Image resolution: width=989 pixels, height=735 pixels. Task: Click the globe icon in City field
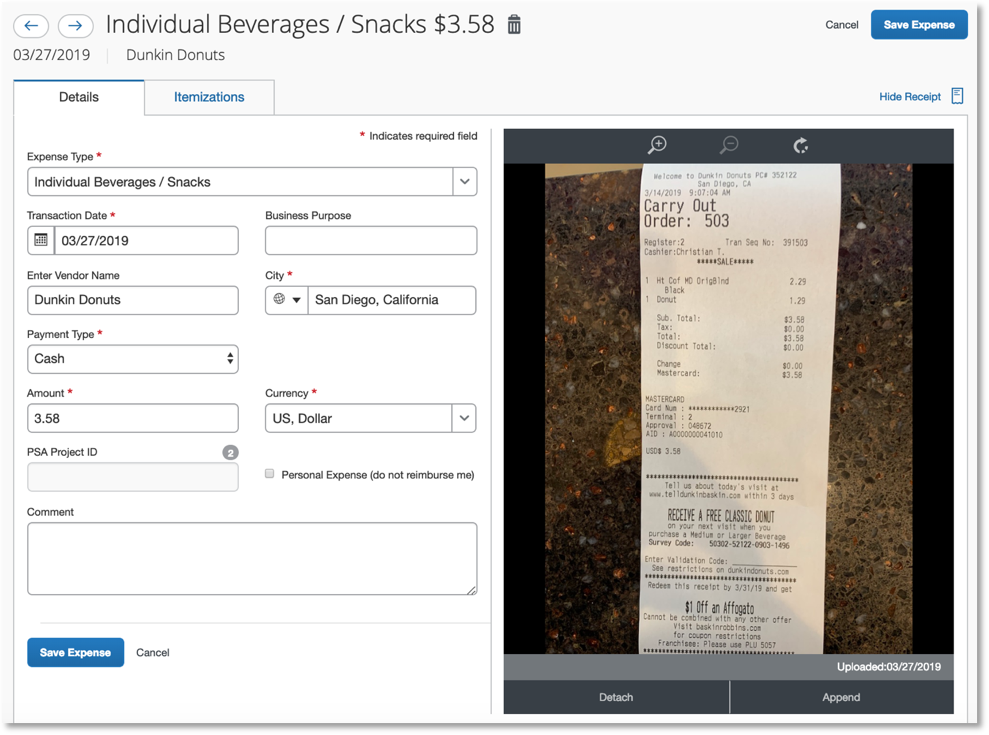[x=279, y=299]
